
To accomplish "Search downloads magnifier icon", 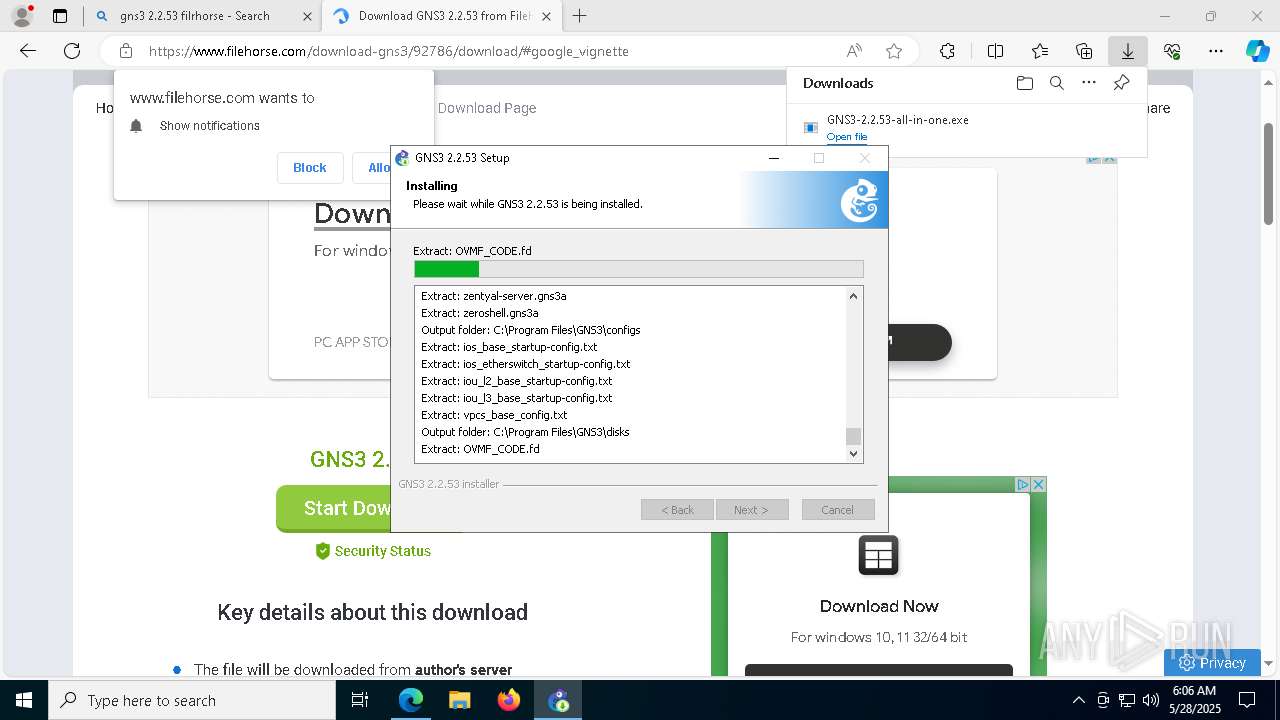I will [x=1056, y=83].
